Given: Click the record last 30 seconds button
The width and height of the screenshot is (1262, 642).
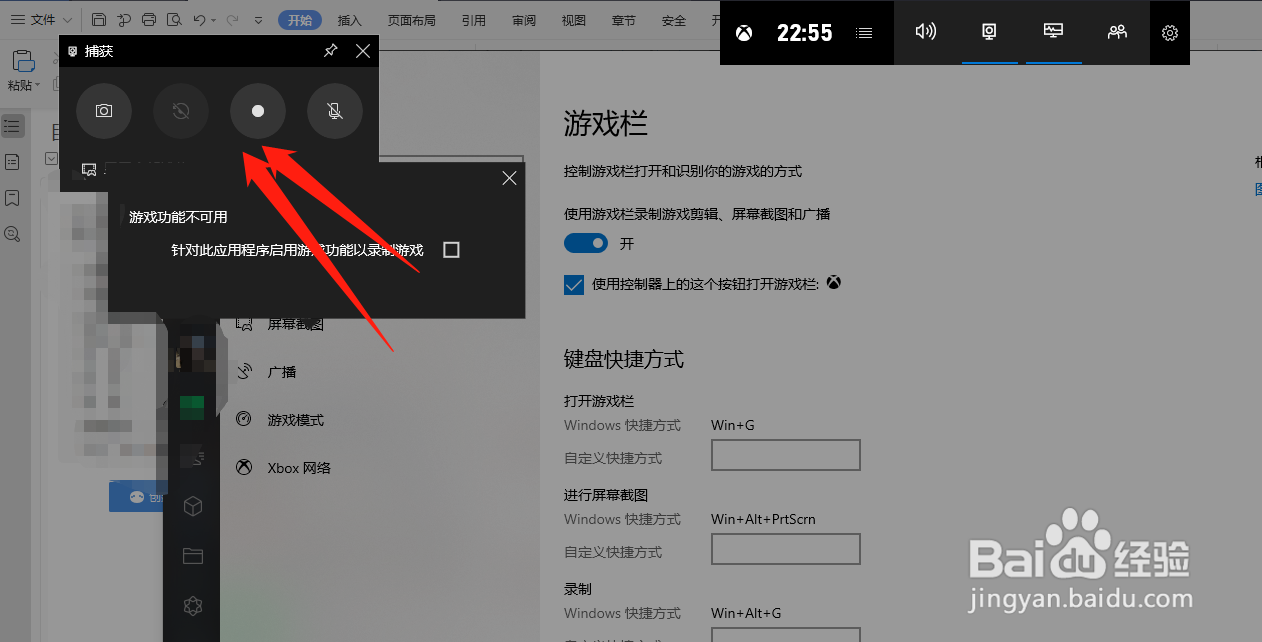Looking at the screenshot, I should pos(181,111).
